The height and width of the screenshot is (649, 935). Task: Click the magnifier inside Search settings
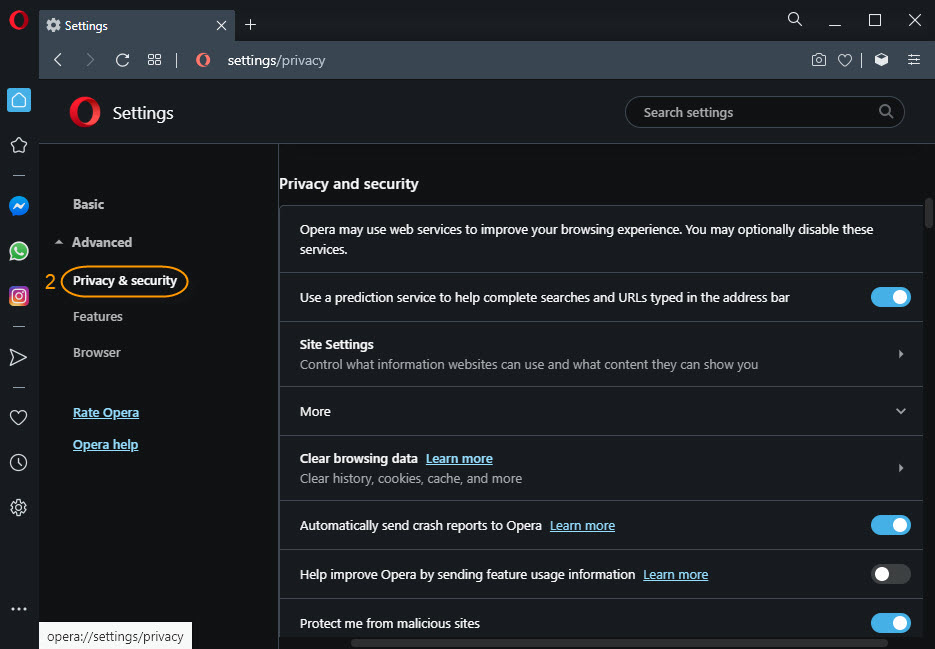pyautogui.click(x=886, y=112)
